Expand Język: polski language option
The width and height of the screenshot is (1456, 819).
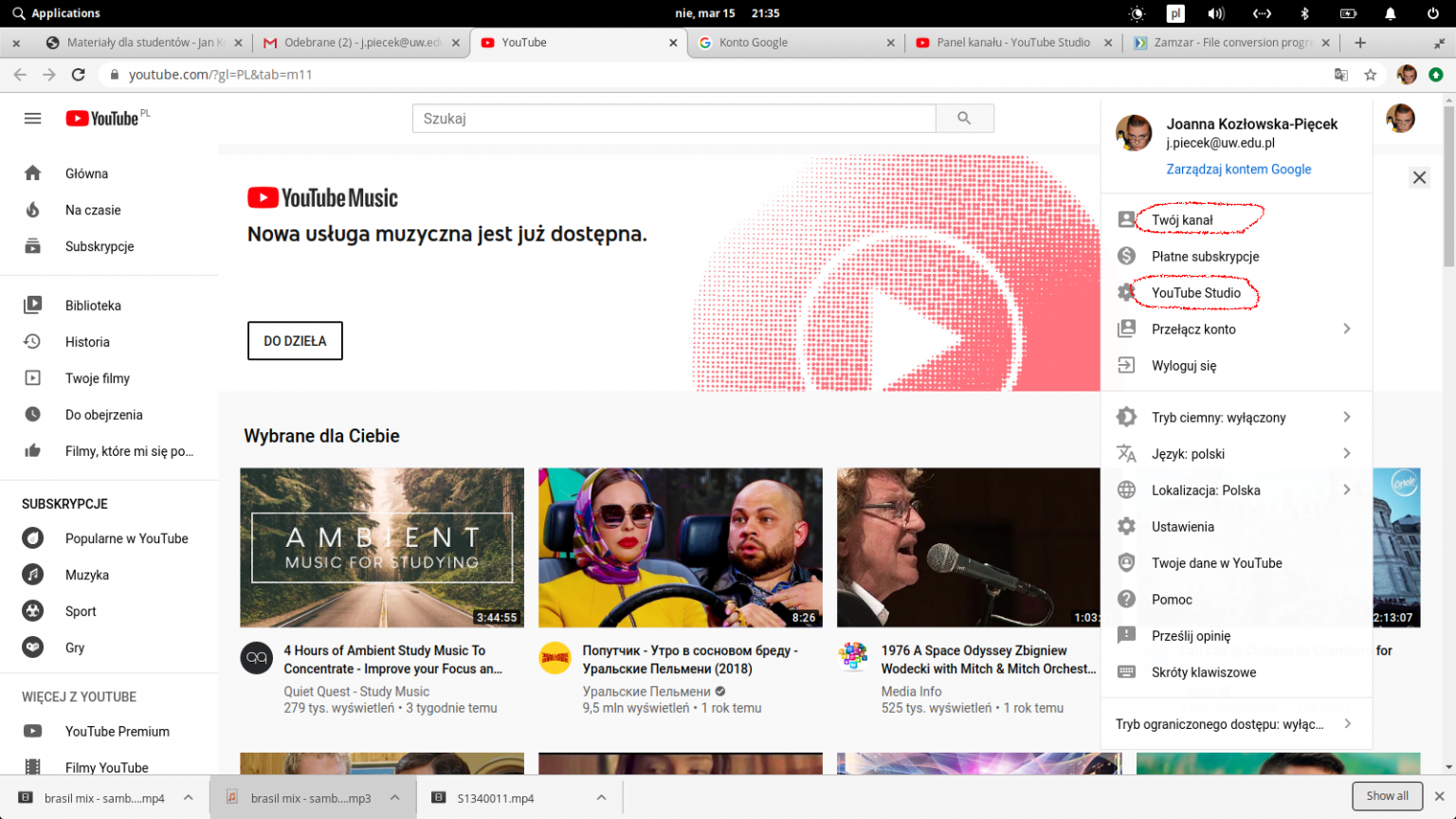point(1237,453)
